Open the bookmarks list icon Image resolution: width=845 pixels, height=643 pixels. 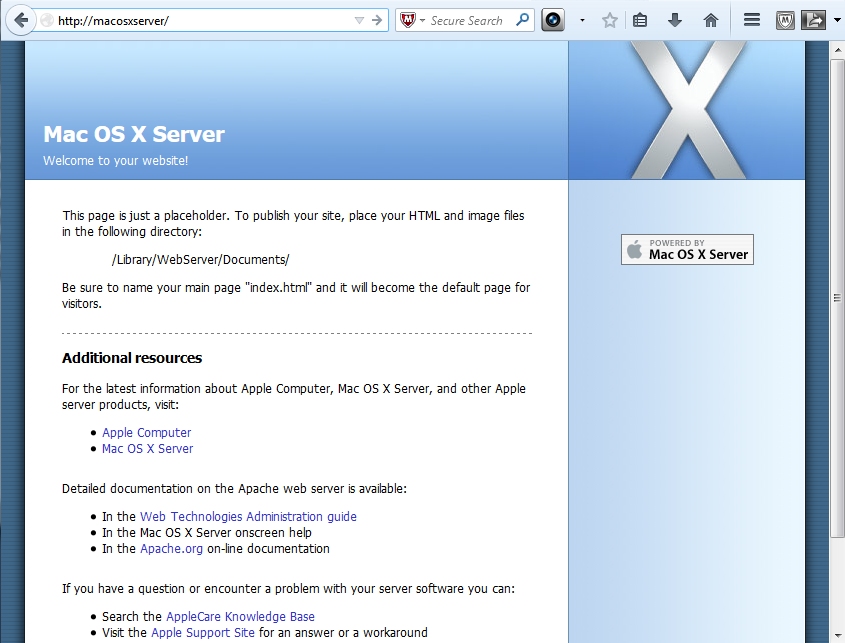pos(641,20)
